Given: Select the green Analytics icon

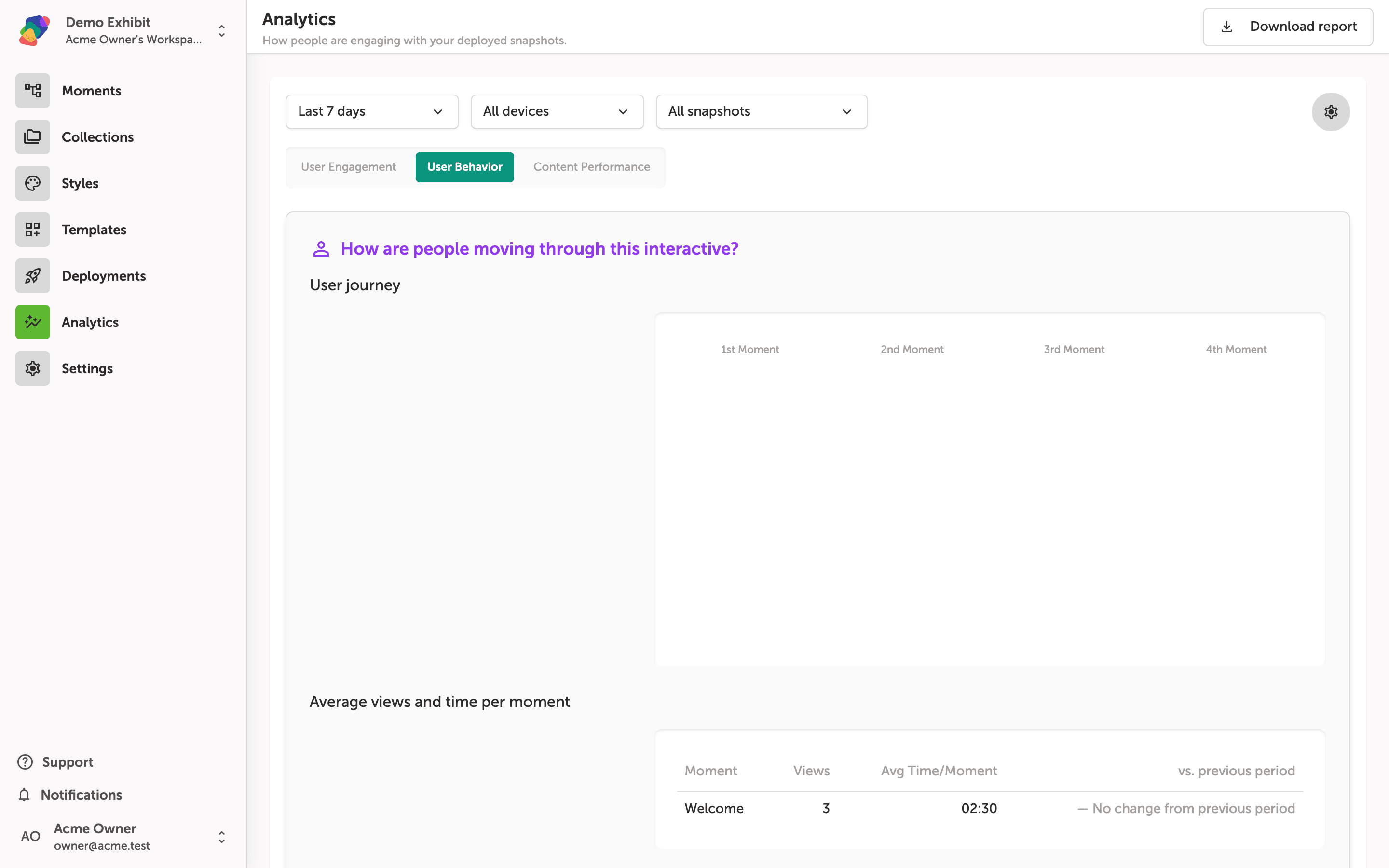Looking at the screenshot, I should click(33, 322).
